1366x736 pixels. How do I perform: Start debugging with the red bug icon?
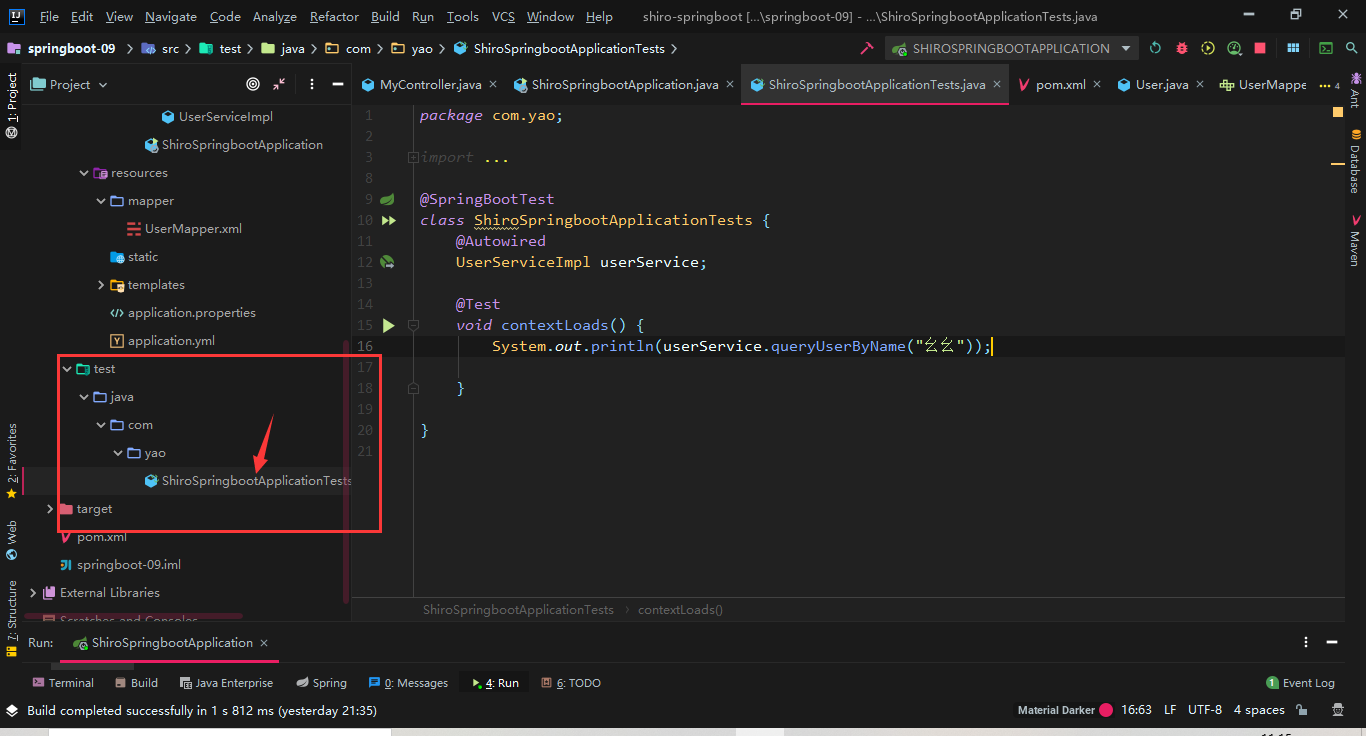pos(1182,48)
